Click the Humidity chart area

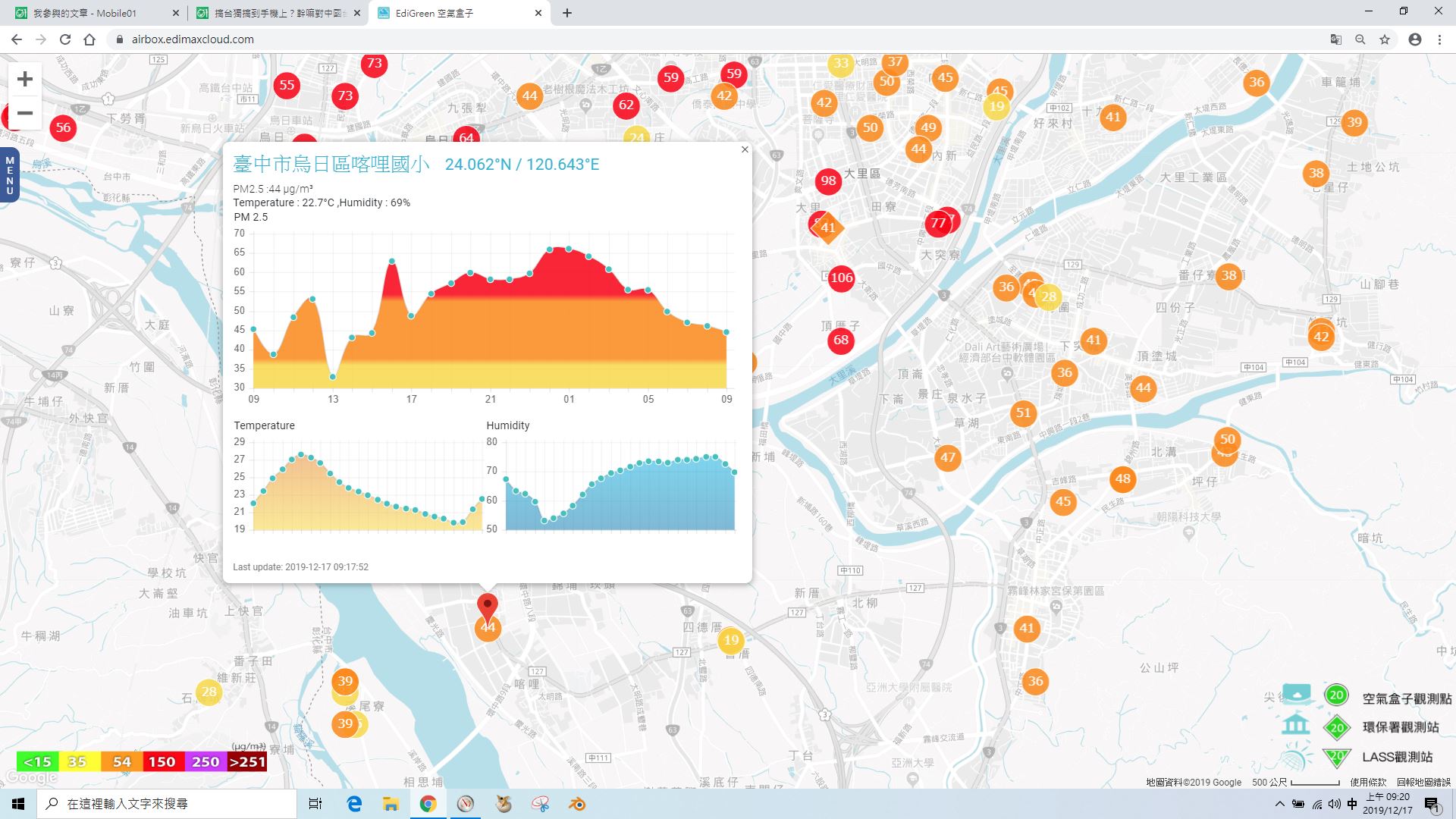pyautogui.click(x=620, y=485)
